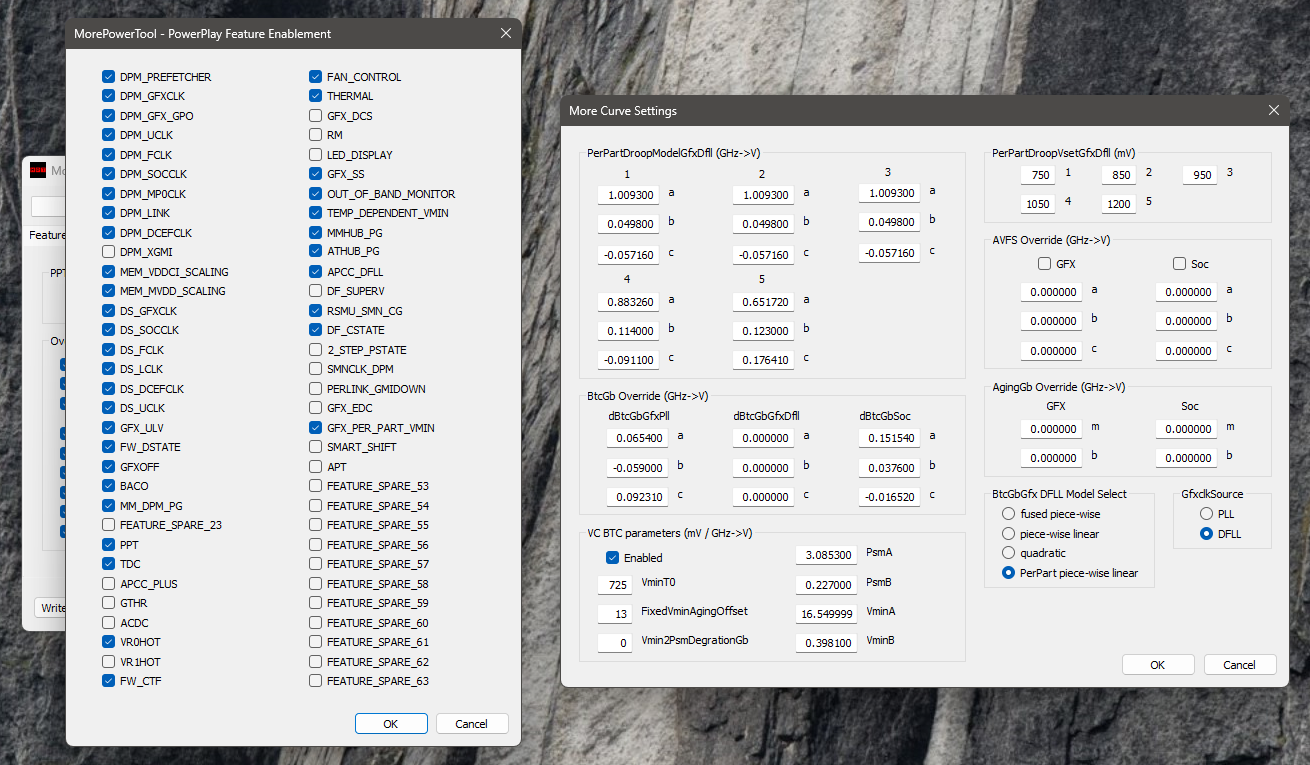This screenshot has width=1310, height=765.
Task: Check the RM checkbox
Action: [x=315, y=135]
